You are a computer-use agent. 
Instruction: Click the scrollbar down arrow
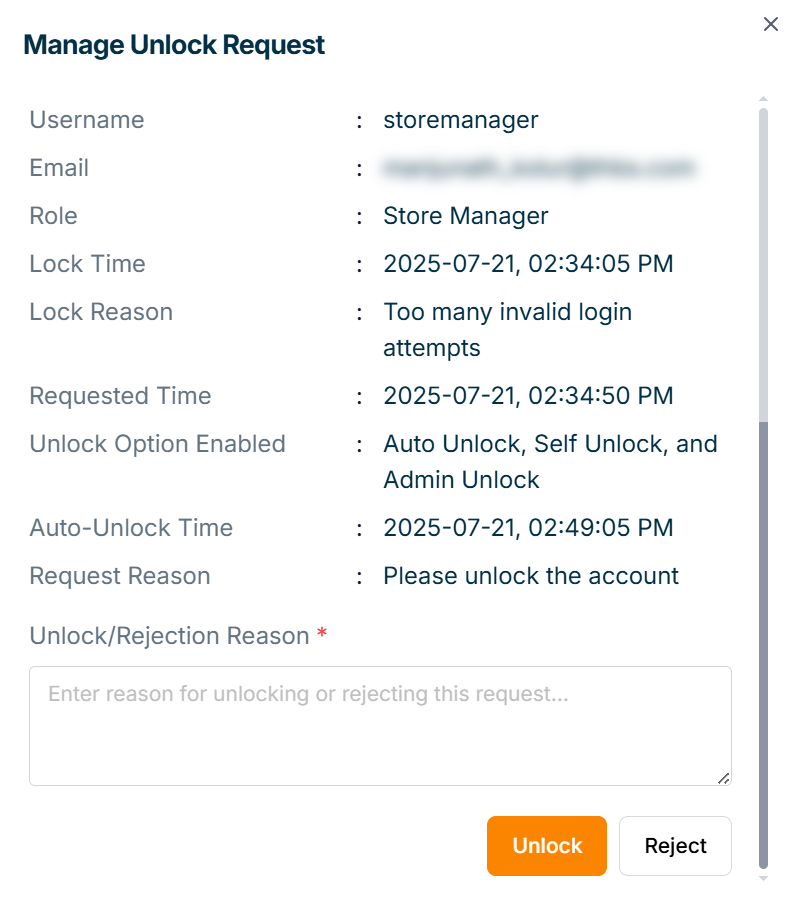click(764, 878)
